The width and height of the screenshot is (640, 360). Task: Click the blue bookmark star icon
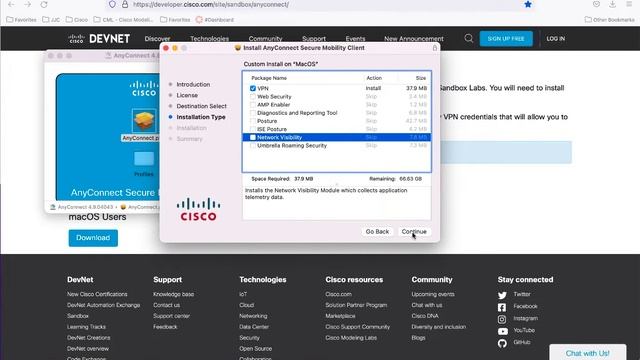tap(528, 4)
